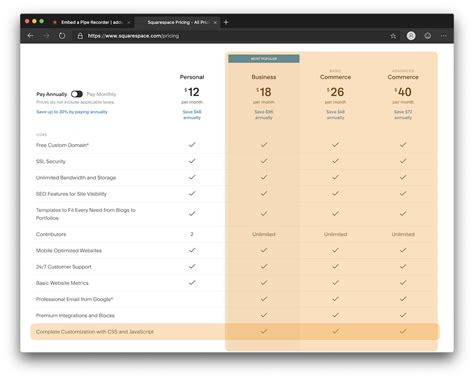Click the Most Popular banner above Business
Image resolution: width=474 pixels, height=379 pixels.
[264, 59]
